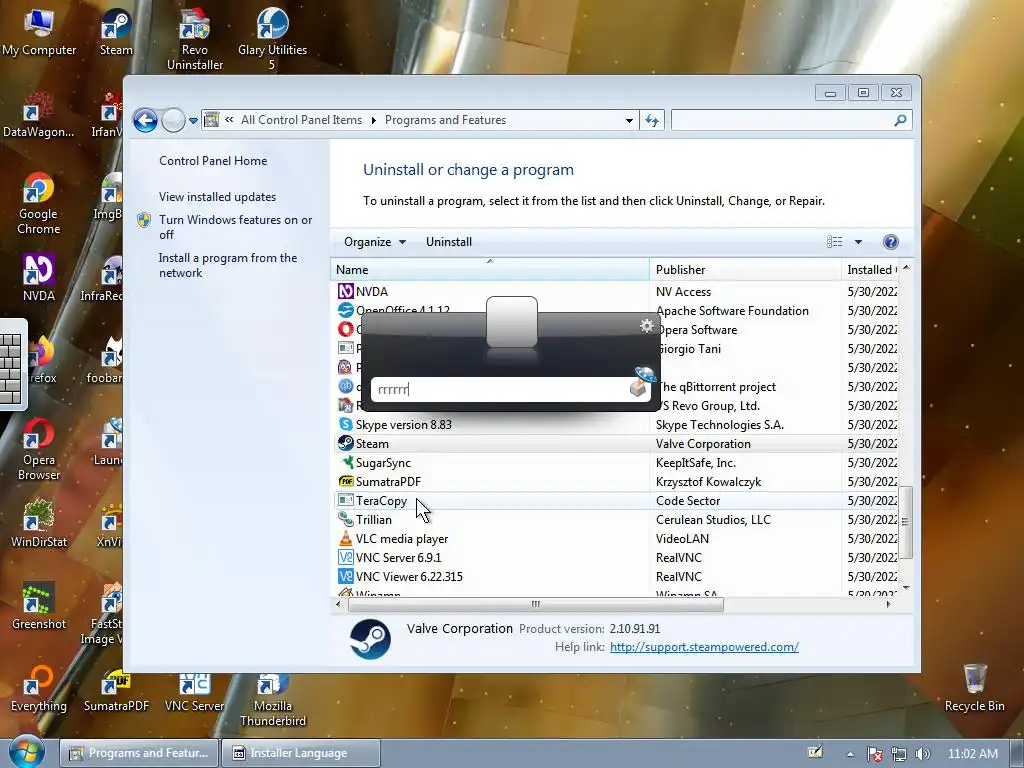Click Install a program from the network
Screen dimensions: 1024x768
tap(228, 265)
